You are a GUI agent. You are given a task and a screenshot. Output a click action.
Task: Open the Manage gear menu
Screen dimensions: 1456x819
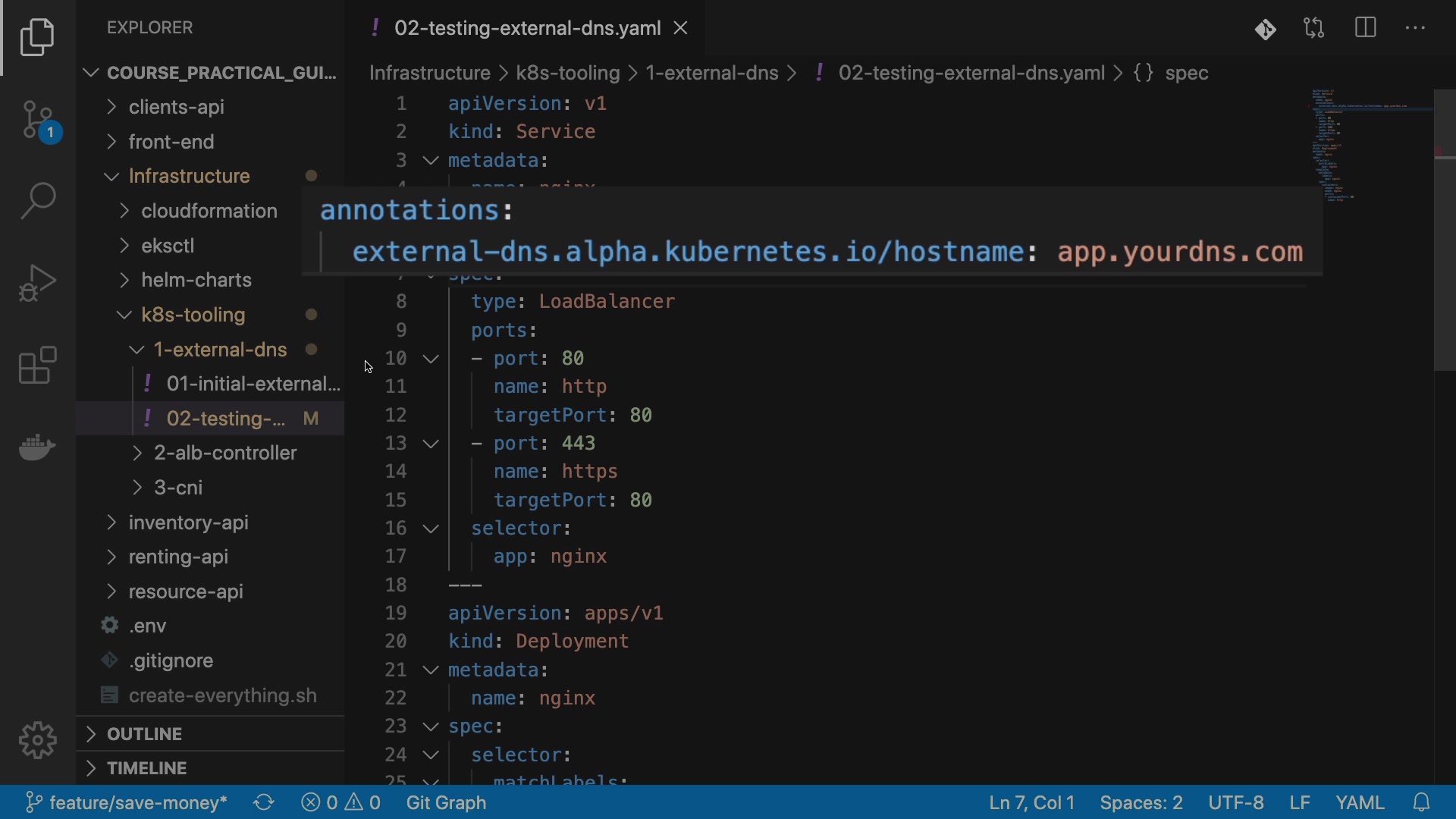pos(37,739)
